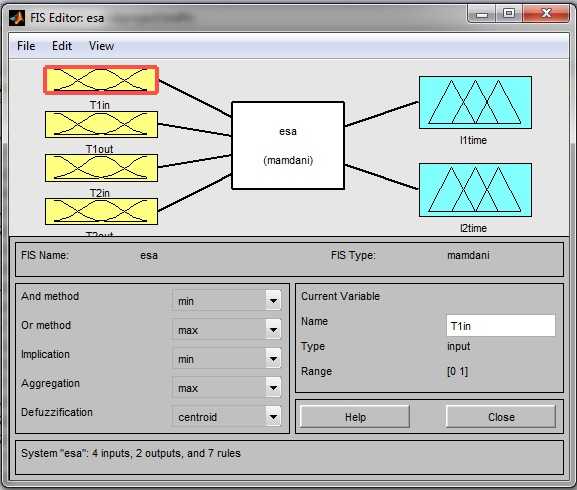
Task: Select the T1out input variable block
Action: click(x=101, y=125)
